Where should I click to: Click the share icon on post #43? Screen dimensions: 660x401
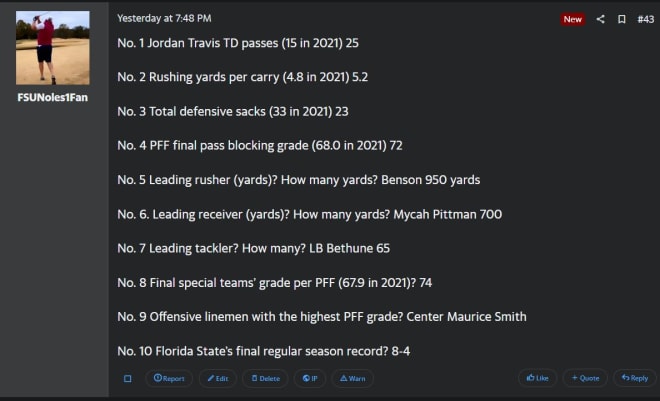click(x=601, y=19)
